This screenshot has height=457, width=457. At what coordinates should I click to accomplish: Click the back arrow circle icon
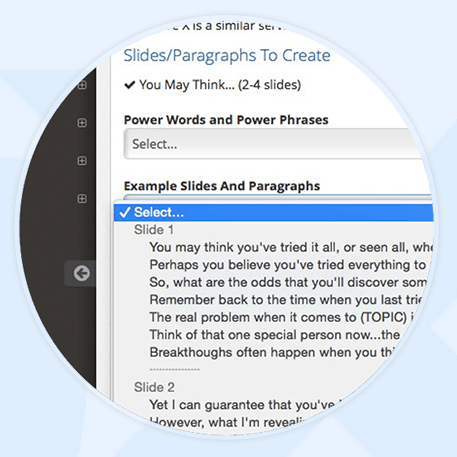tap(82, 274)
